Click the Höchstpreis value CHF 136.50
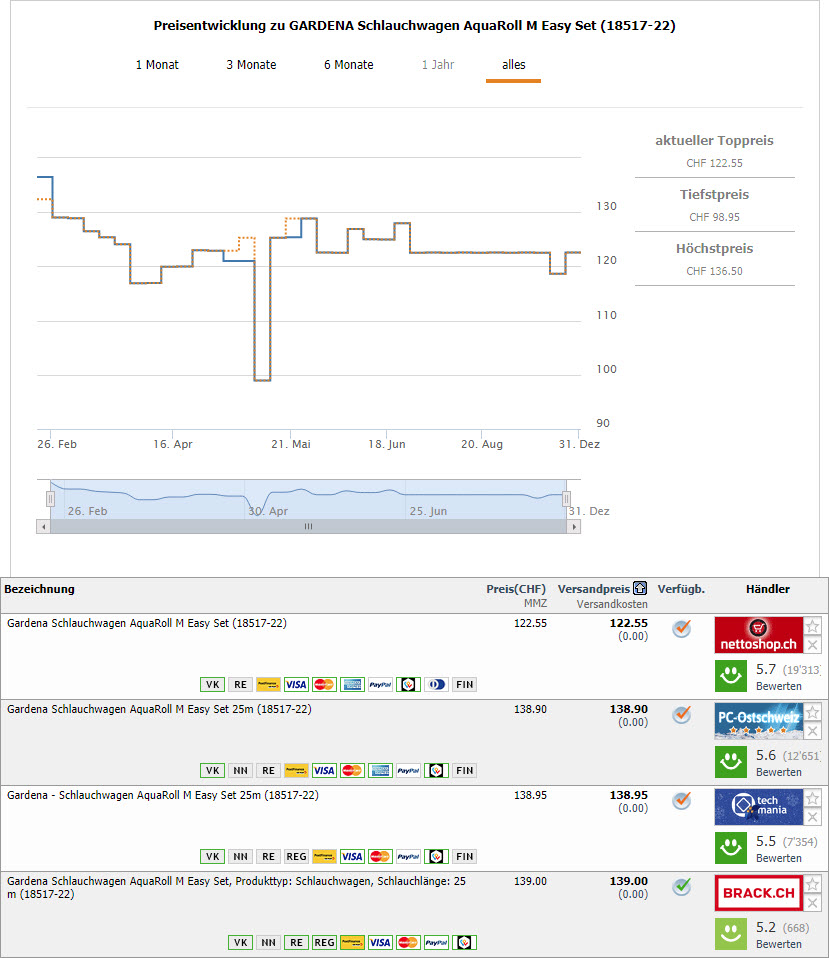This screenshot has width=829, height=958. point(714,271)
